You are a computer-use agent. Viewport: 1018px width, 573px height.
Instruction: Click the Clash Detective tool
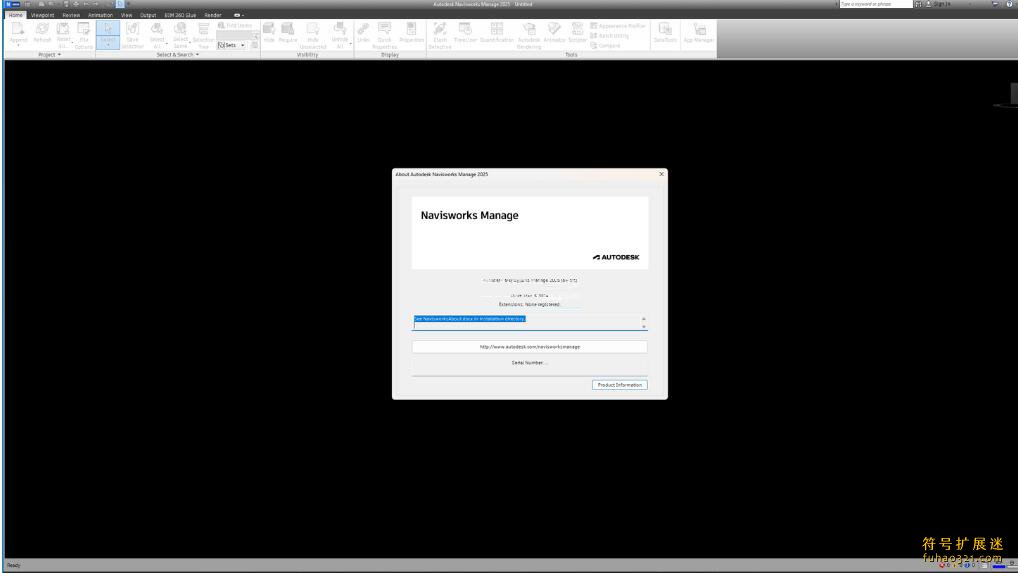(440, 35)
